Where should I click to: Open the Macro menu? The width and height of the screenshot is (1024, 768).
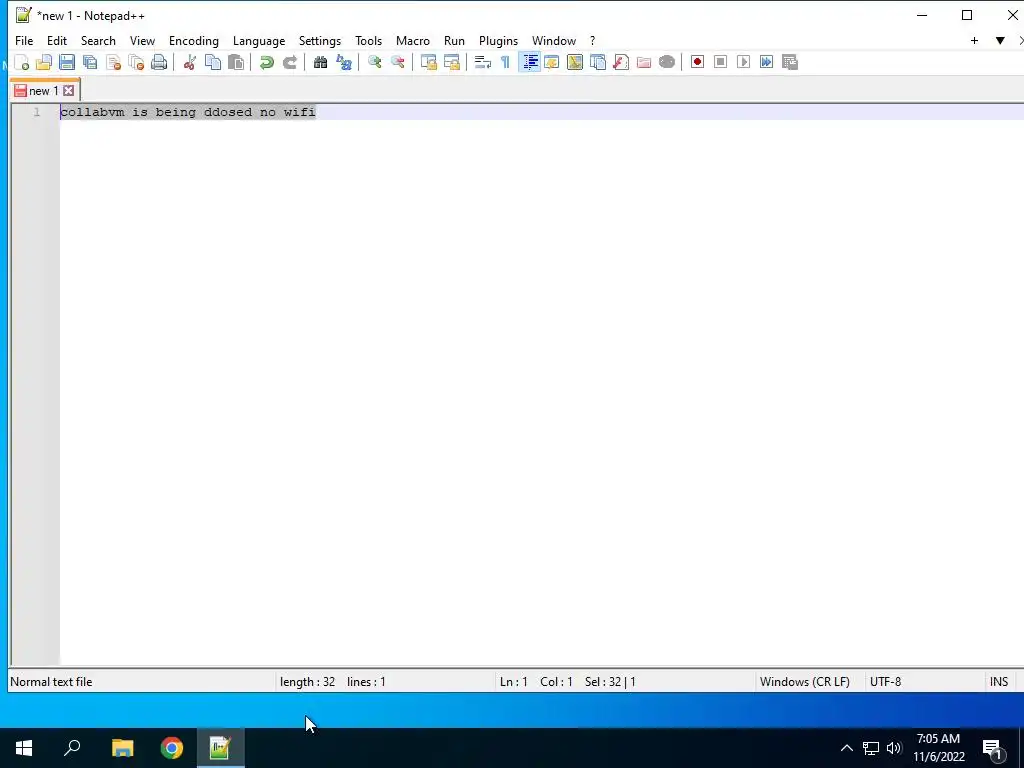(x=413, y=40)
